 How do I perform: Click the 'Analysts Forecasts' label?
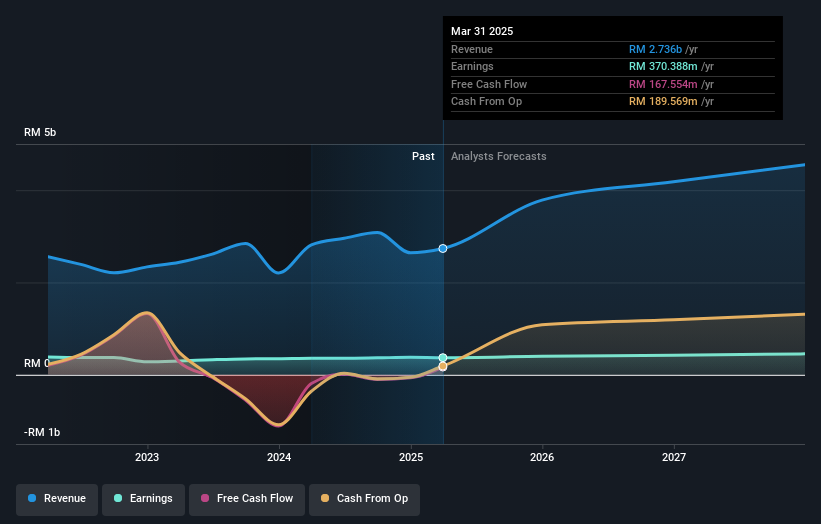click(x=498, y=157)
